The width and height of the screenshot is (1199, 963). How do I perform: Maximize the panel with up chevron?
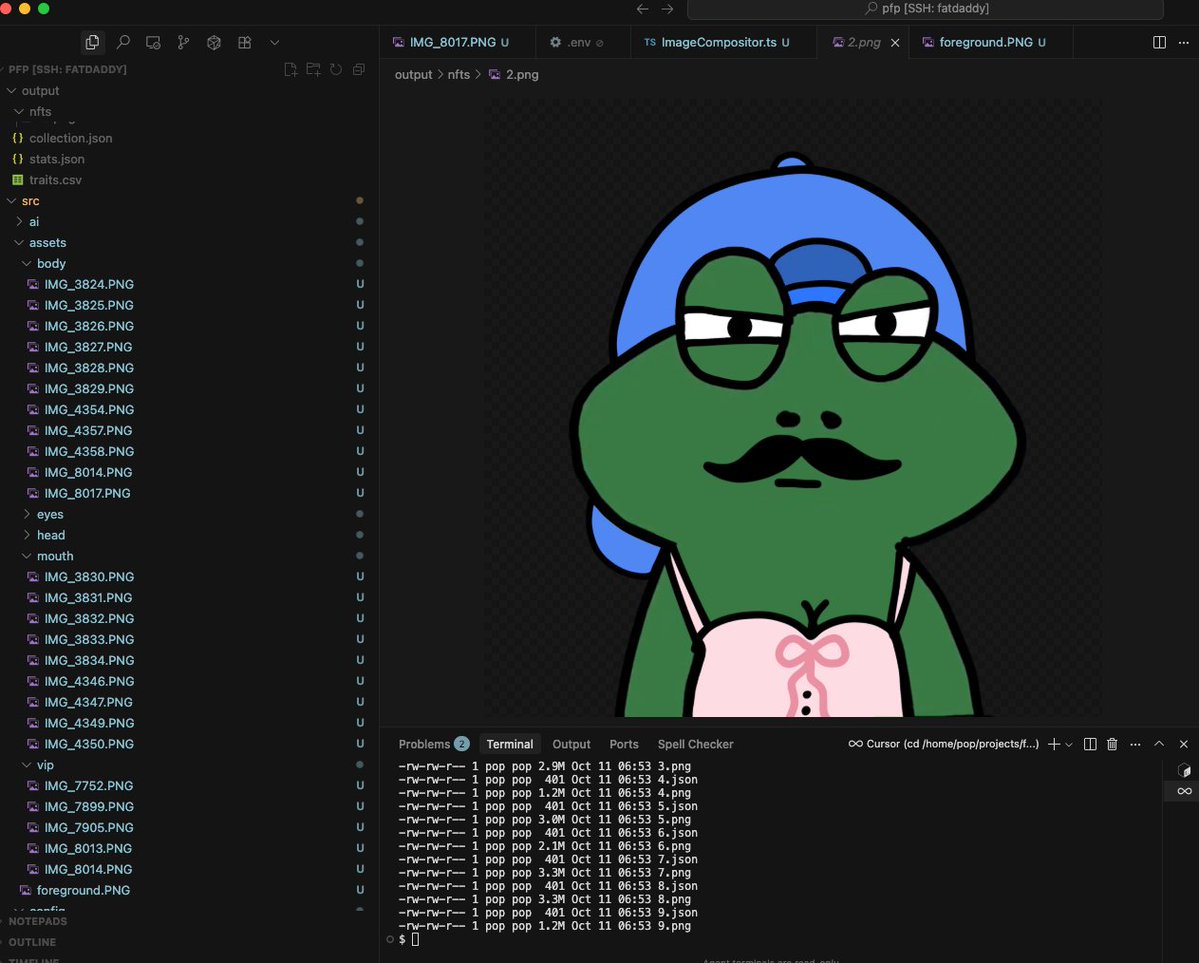tap(1159, 744)
